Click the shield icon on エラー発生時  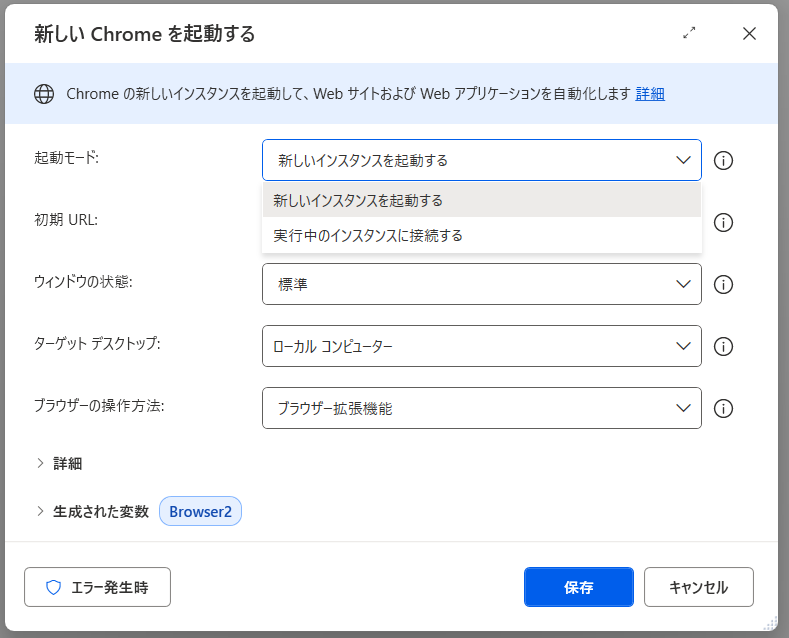tap(54, 588)
